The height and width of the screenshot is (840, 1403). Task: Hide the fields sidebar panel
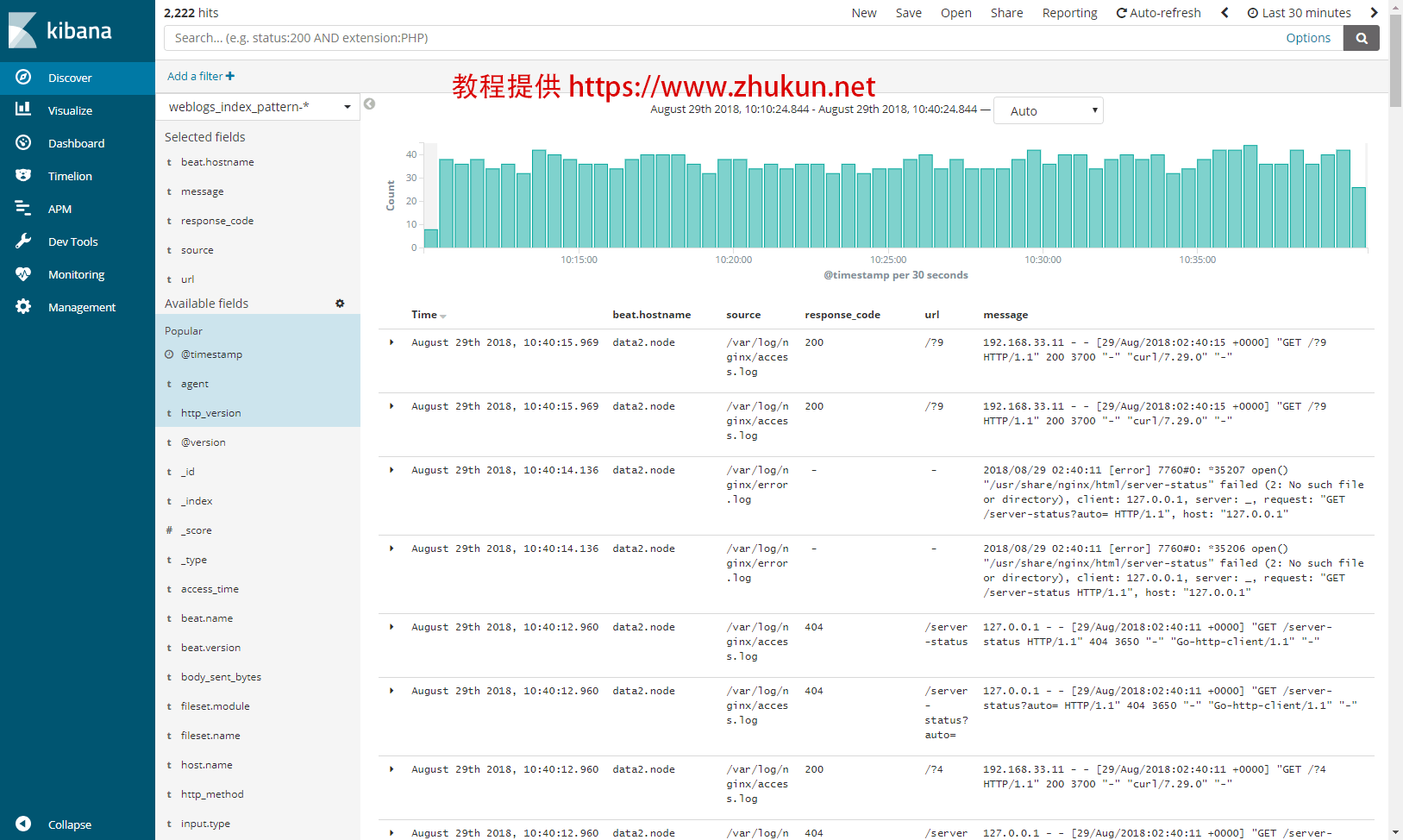click(x=369, y=104)
